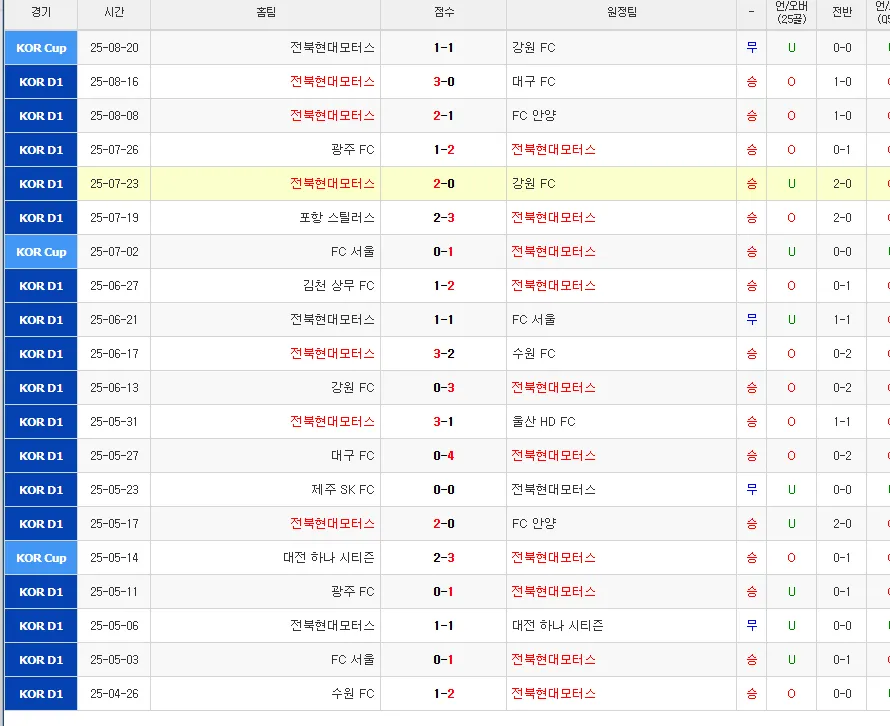
Task: Click date 25-06-27
Action: tap(114, 286)
